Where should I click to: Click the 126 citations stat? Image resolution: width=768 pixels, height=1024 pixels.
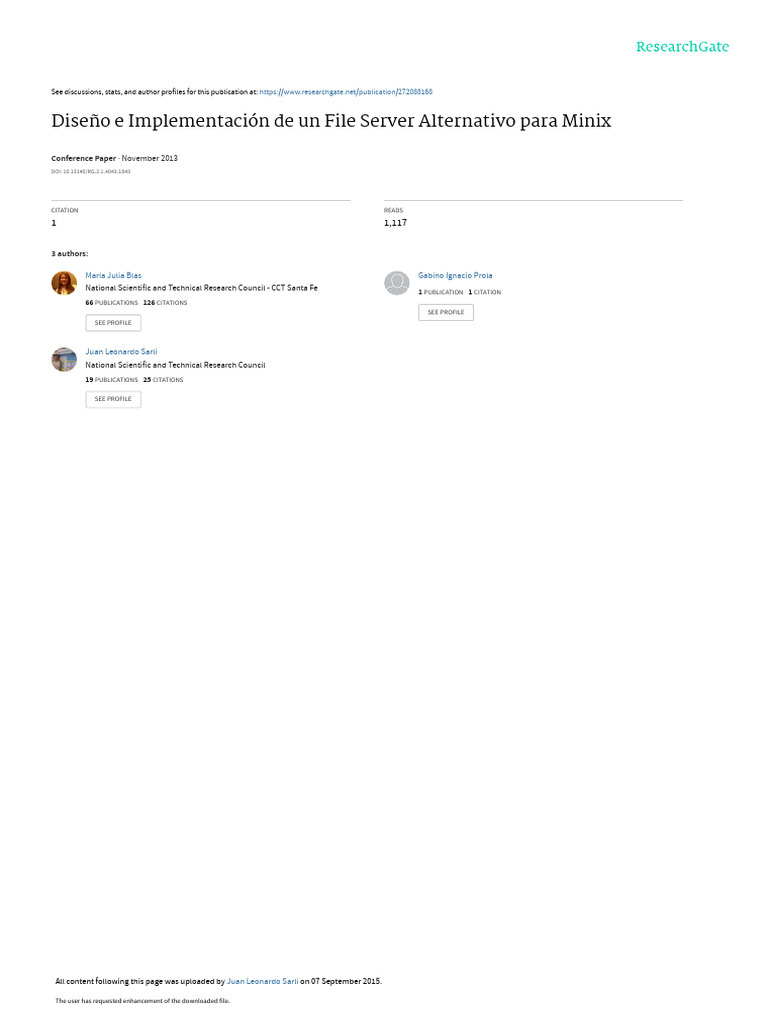click(x=165, y=303)
